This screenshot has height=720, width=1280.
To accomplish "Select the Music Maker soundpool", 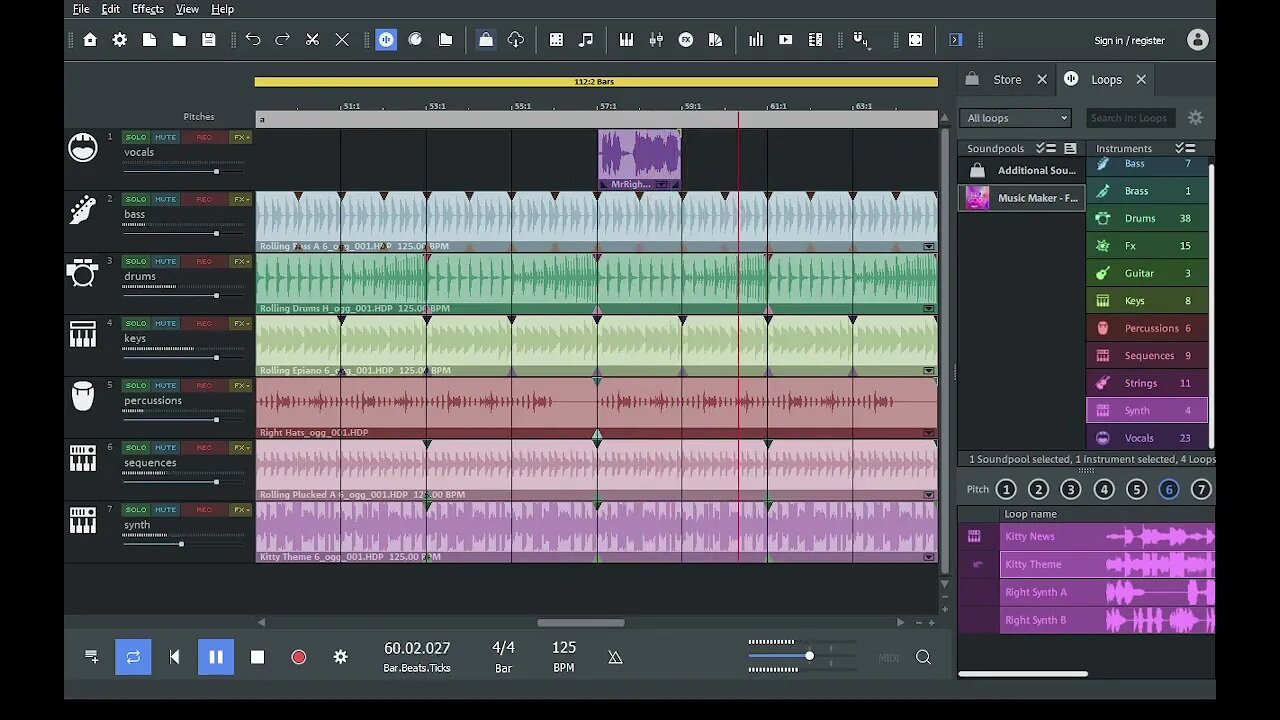I will click(x=1022, y=198).
